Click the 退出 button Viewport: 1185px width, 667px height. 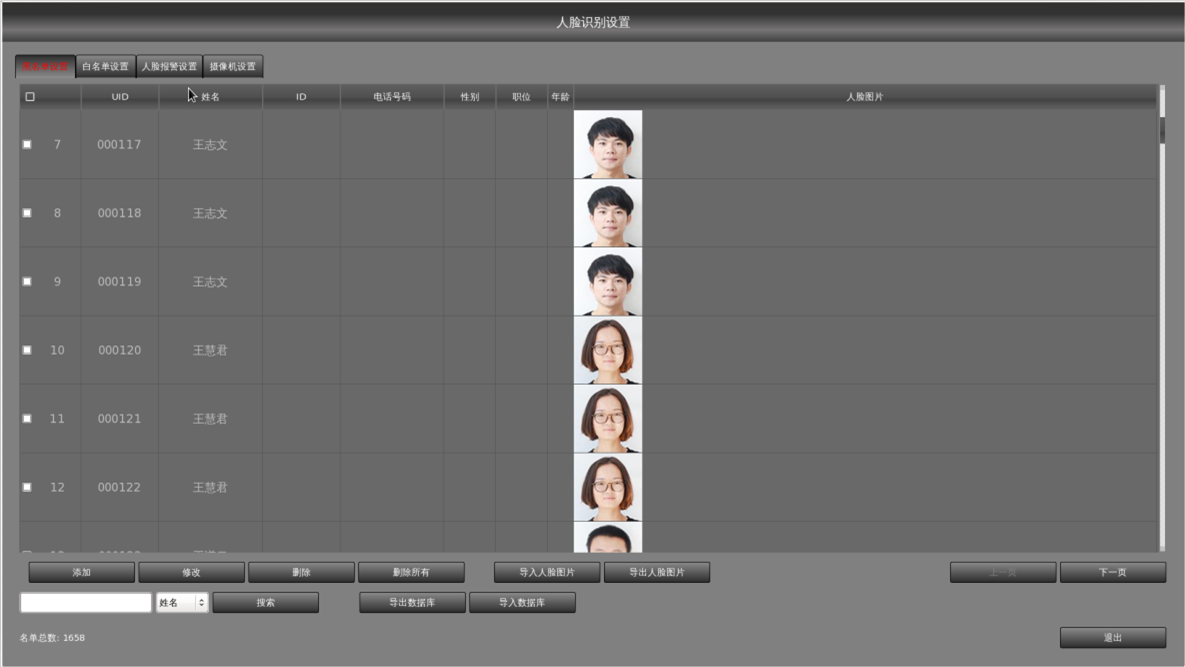[1112, 638]
